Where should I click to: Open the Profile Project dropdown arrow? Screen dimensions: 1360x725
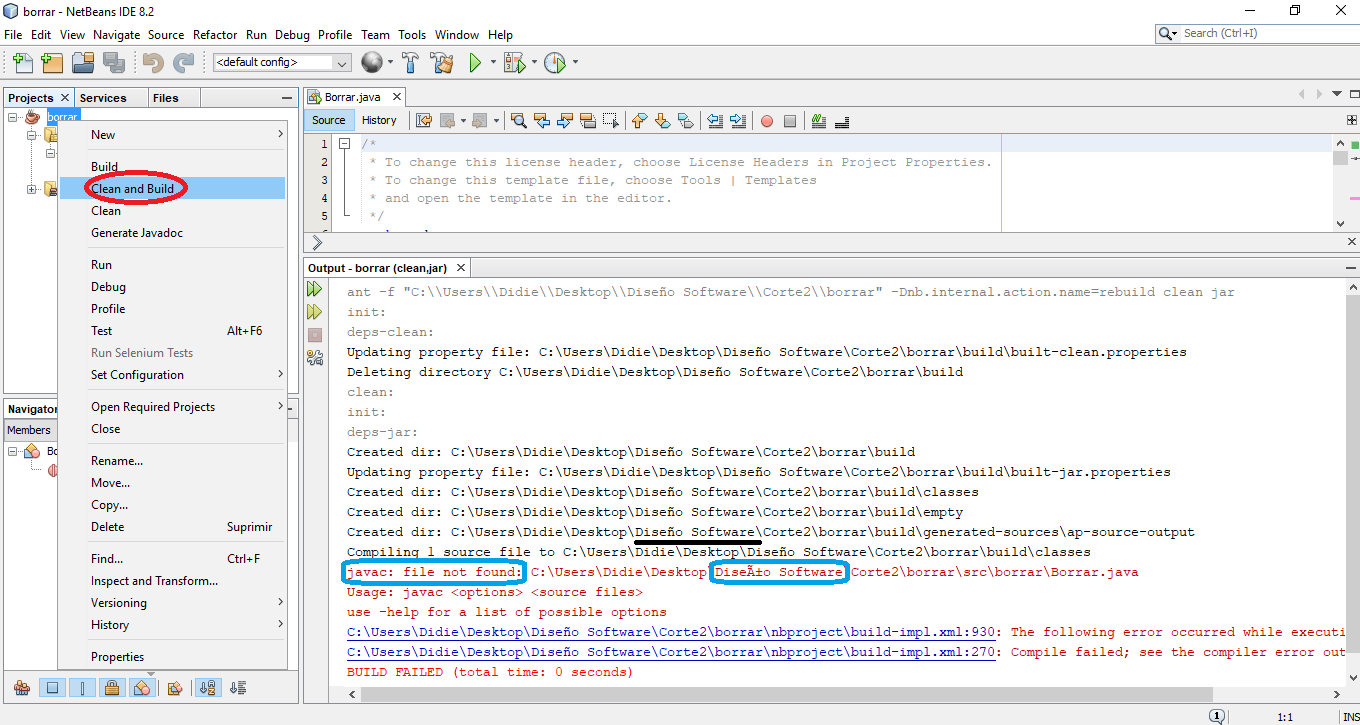click(x=575, y=63)
